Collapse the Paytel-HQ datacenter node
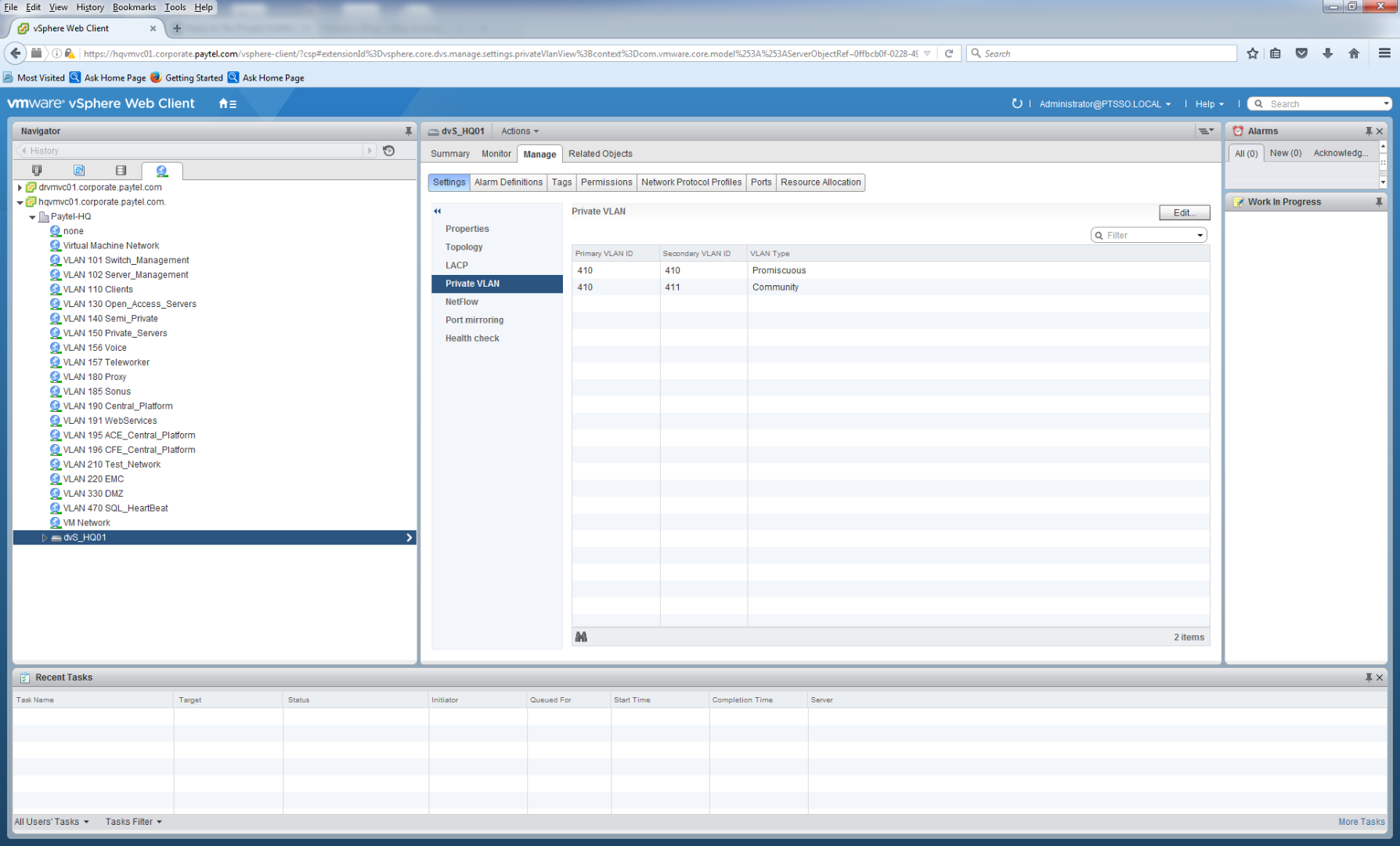 click(x=32, y=217)
